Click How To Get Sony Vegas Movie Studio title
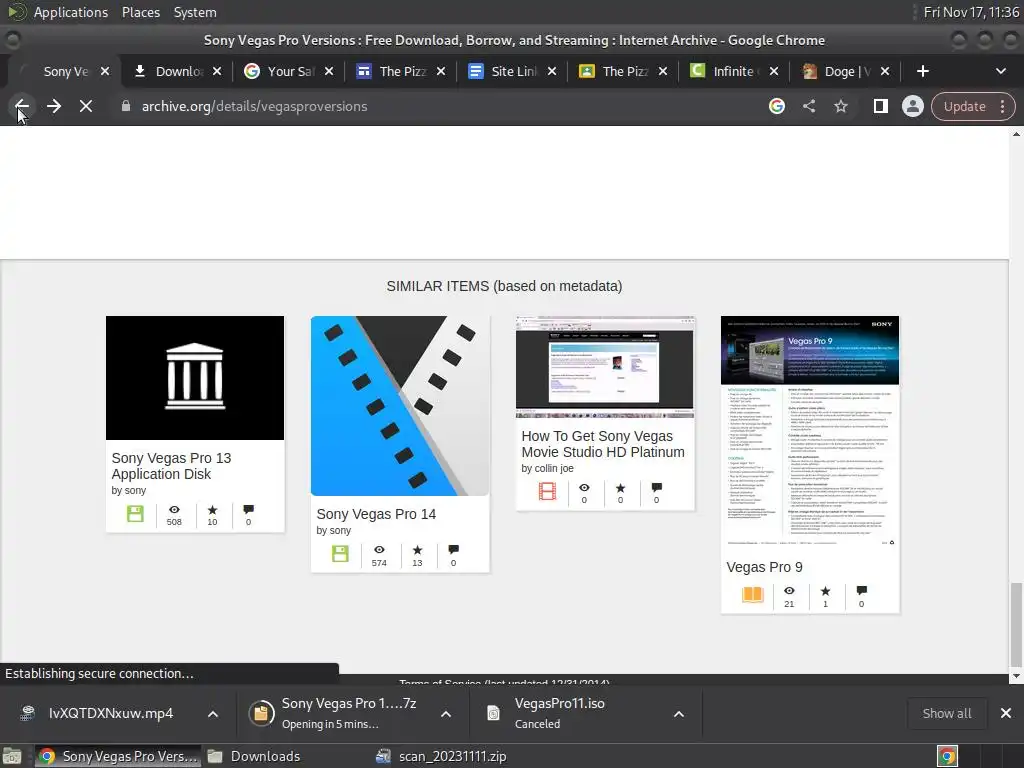 click(603, 444)
